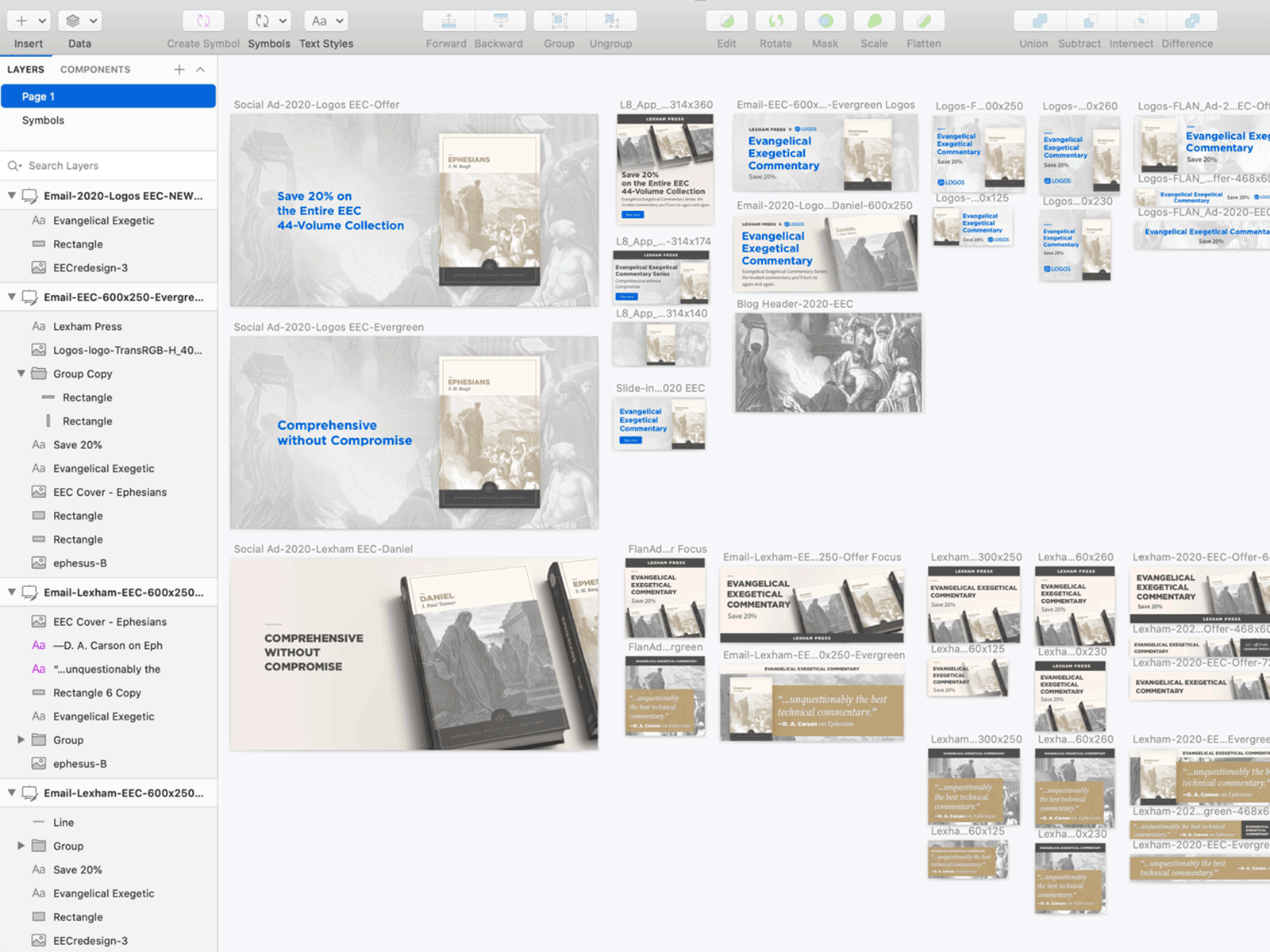
Task: Select the Mask tool in the toolbar
Action: pos(825,21)
